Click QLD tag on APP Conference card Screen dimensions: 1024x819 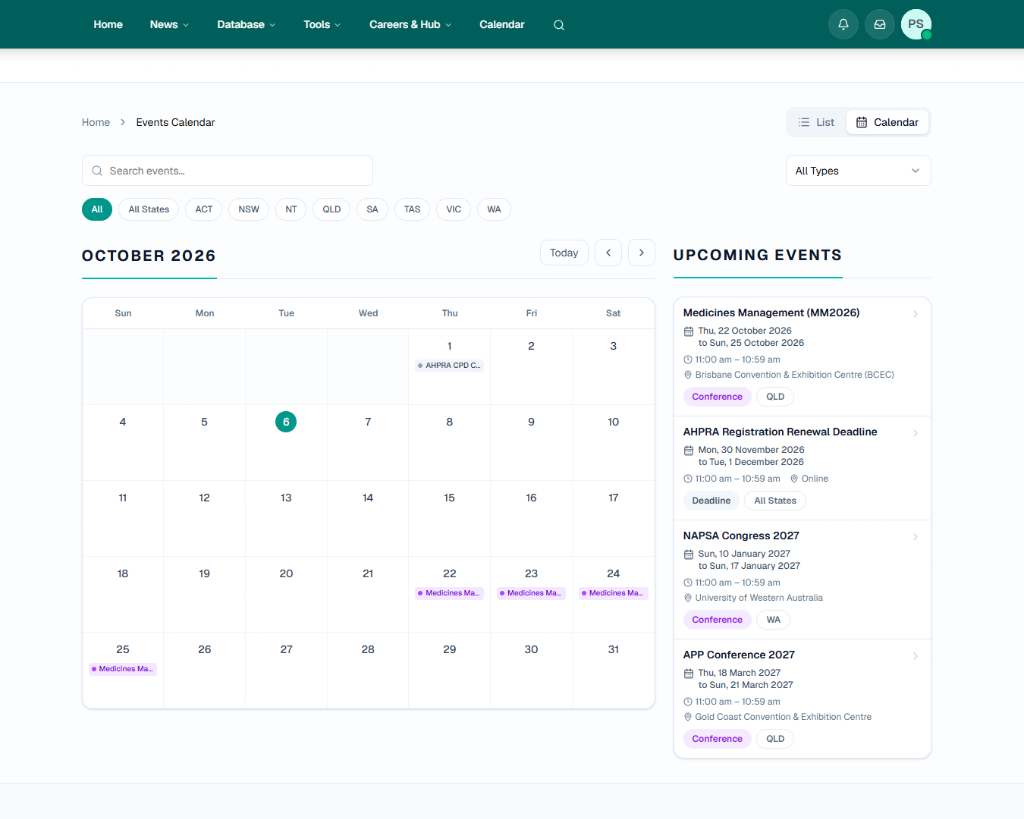click(x=775, y=739)
